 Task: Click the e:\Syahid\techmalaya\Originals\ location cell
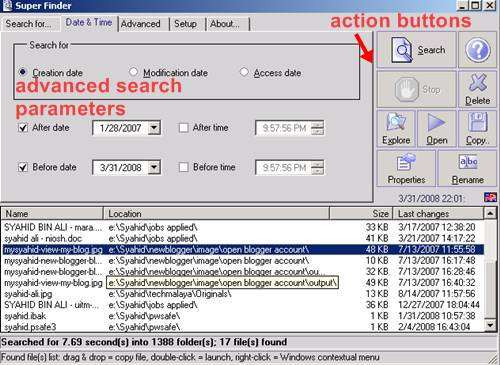tap(170, 294)
